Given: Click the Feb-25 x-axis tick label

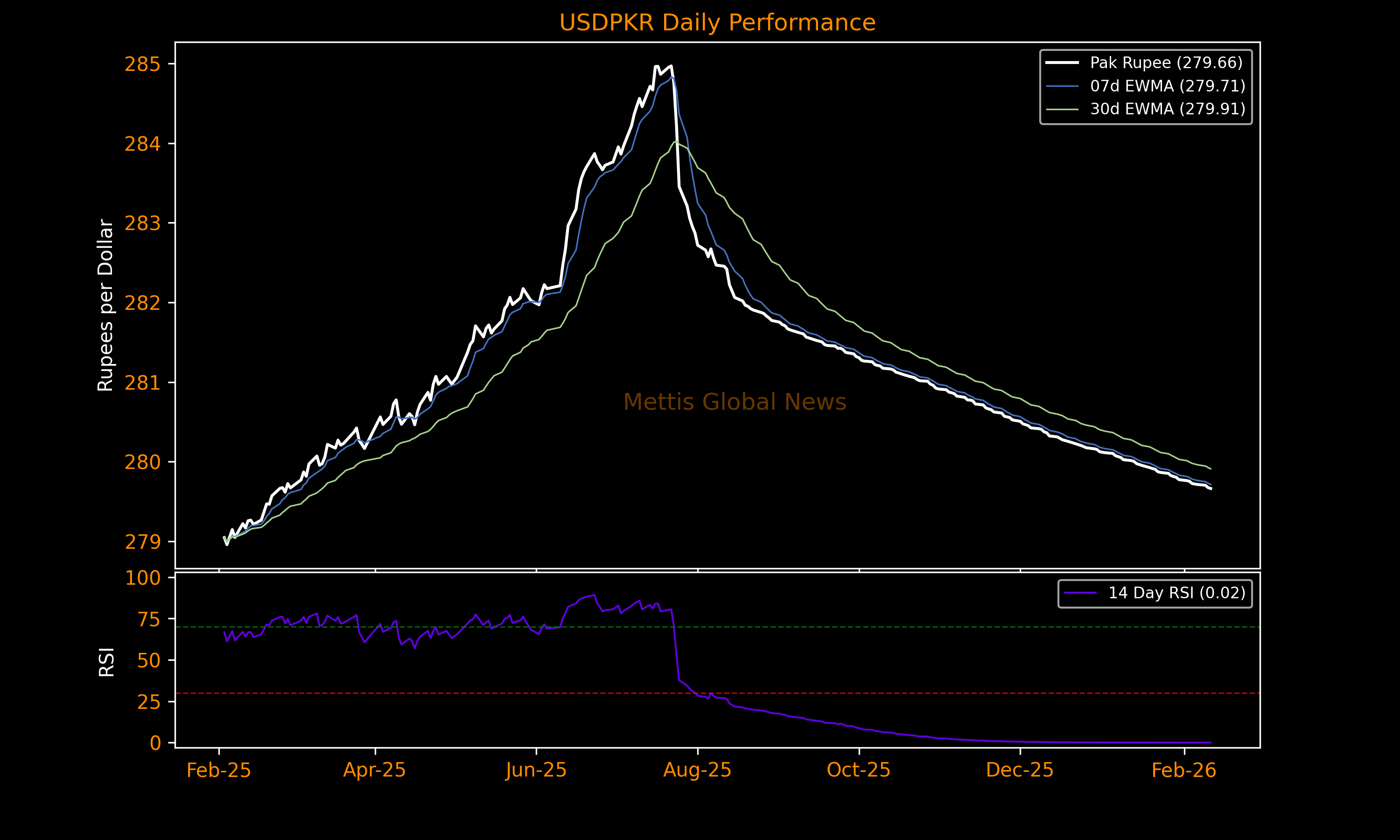Looking at the screenshot, I should (x=218, y=770).
